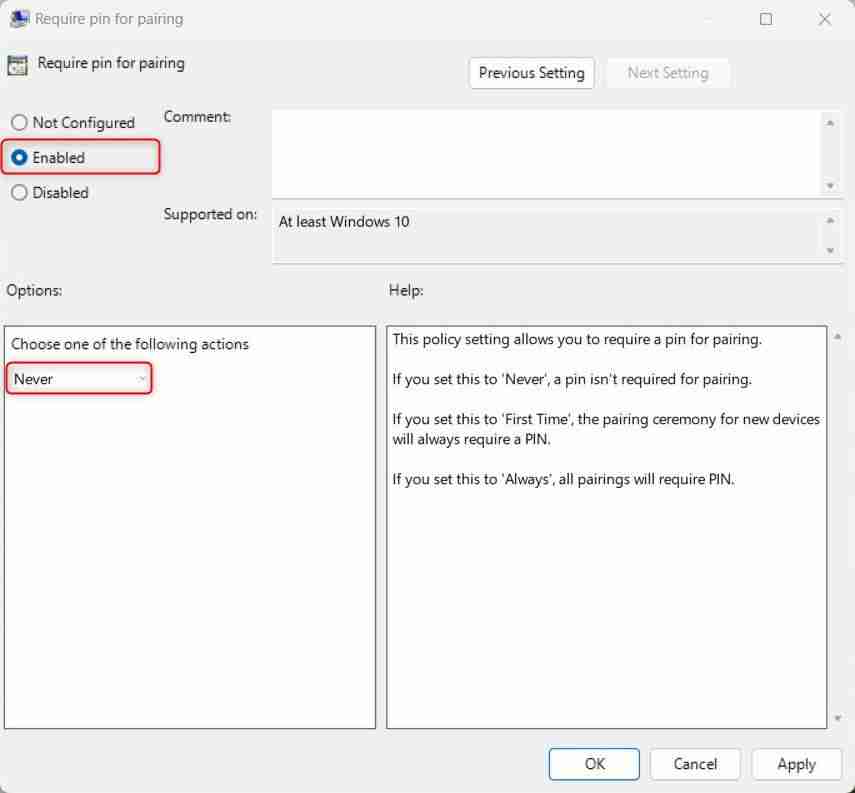Click inside the Comment text area
855x793 pixels.
click(x=550, y=150)
